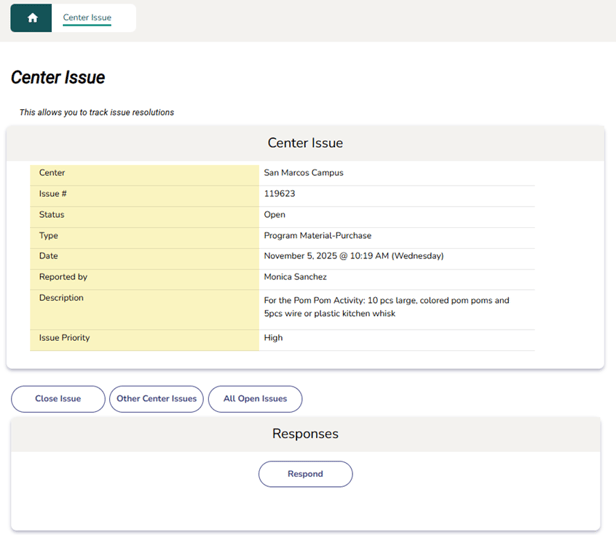Image resolution: width=616 pixels, height=535 pixels.
Task: Click the Open status value
Action: coord(274,215)
